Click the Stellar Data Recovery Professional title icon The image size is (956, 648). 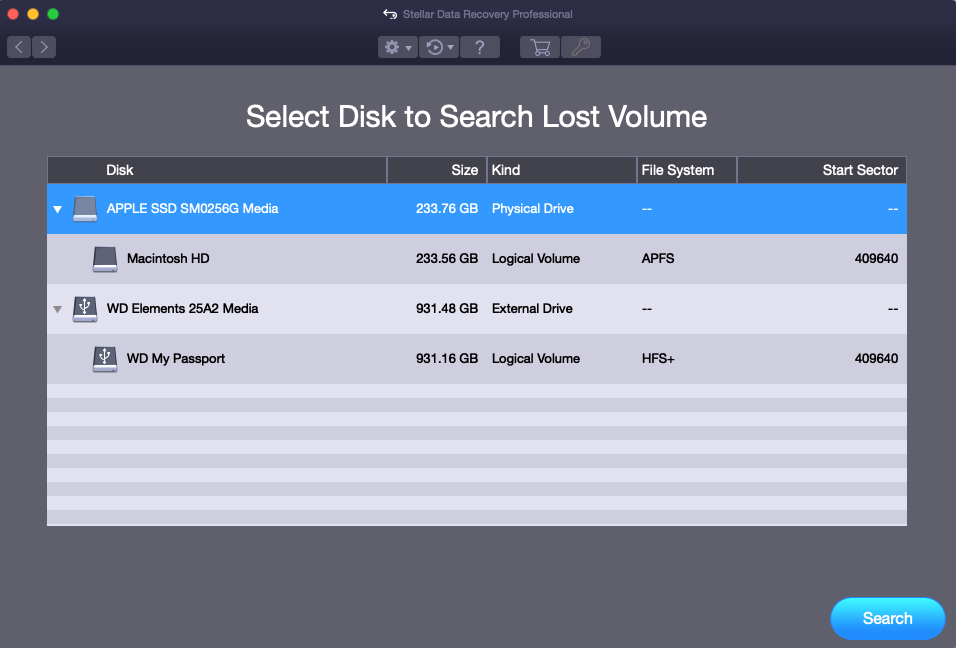[390, 14]
